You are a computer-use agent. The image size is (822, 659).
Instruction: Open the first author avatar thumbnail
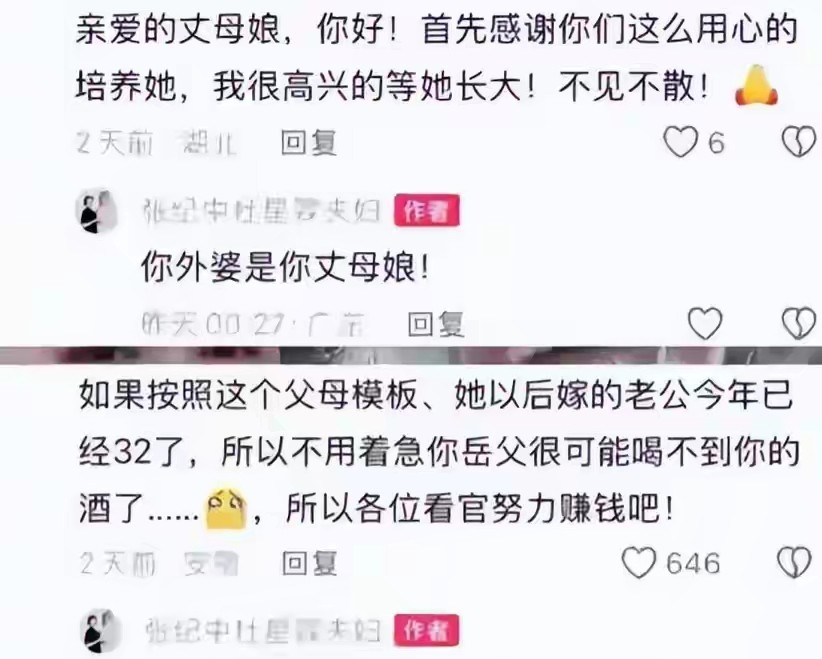[97, 211]
